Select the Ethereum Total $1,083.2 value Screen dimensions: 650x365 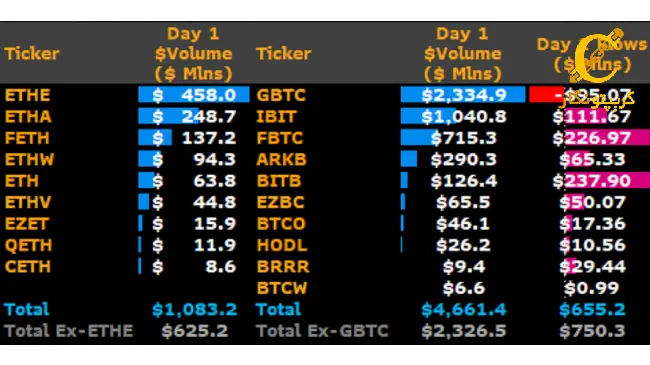(x=194, y=309)
